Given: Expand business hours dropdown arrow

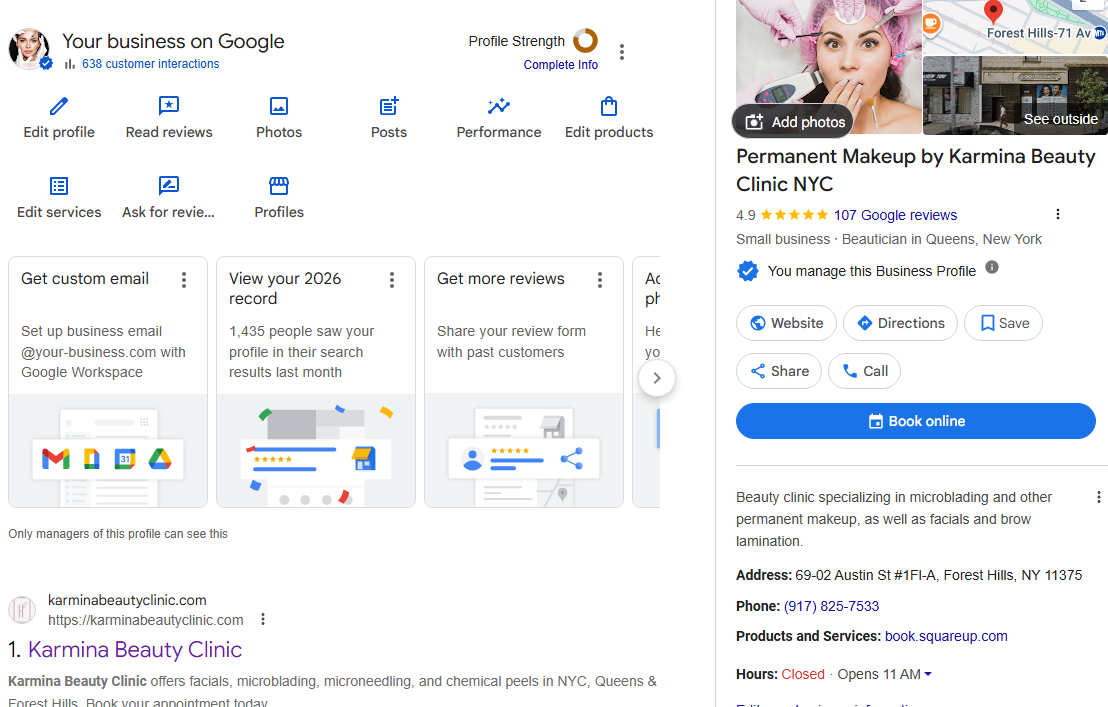Looking at the screenshot, I should pos(928,675).
